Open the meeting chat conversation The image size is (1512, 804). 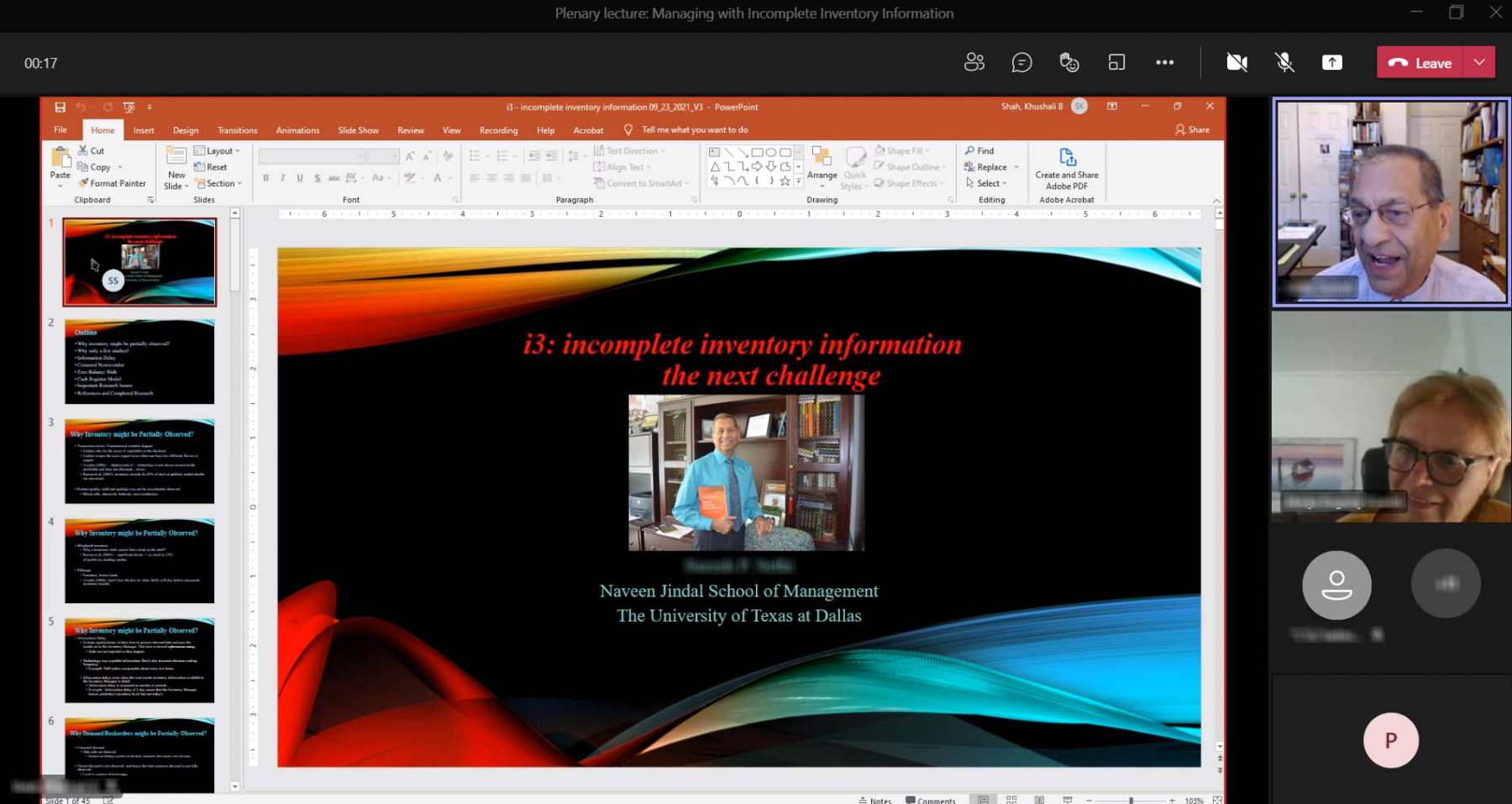point(1021,62)
